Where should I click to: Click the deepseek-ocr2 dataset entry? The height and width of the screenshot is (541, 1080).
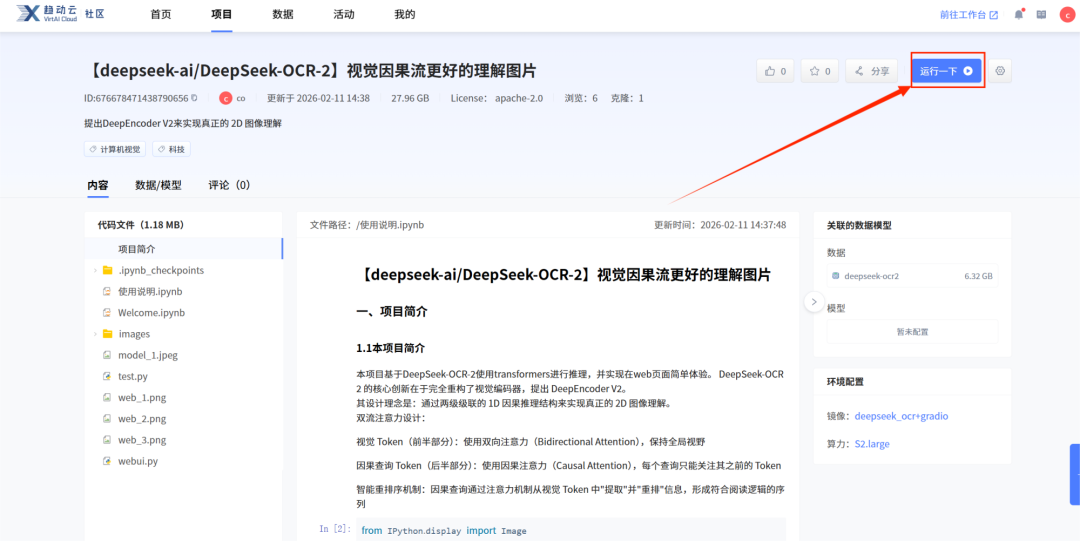912,276
